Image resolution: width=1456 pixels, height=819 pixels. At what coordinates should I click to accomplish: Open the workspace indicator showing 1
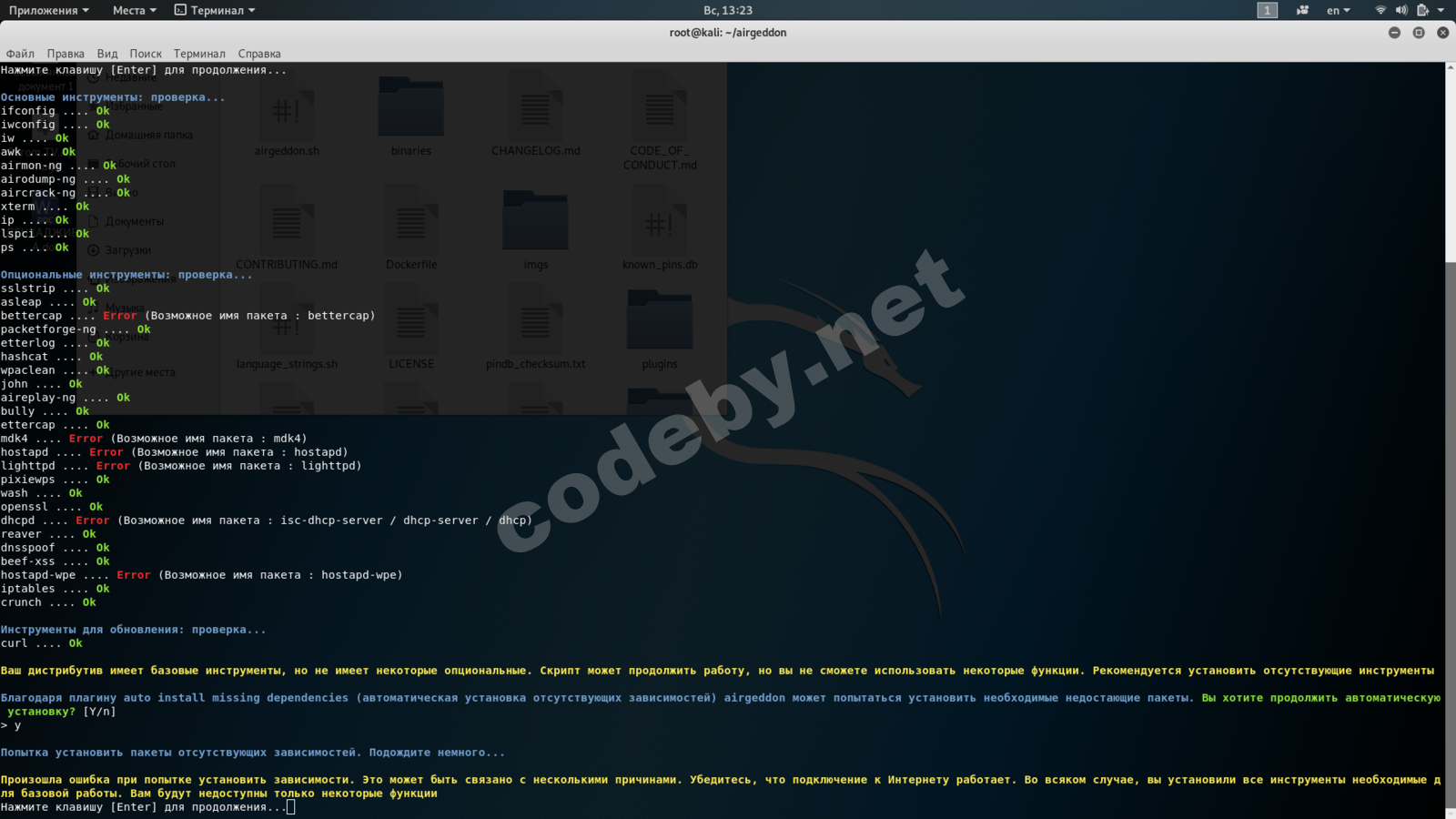coord(1267,10)
